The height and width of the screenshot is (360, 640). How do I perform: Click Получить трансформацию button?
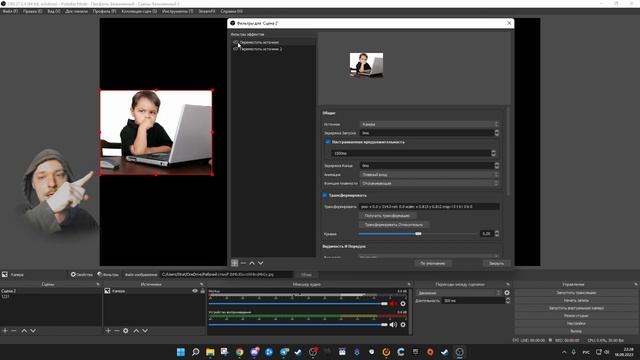[387, 216]
